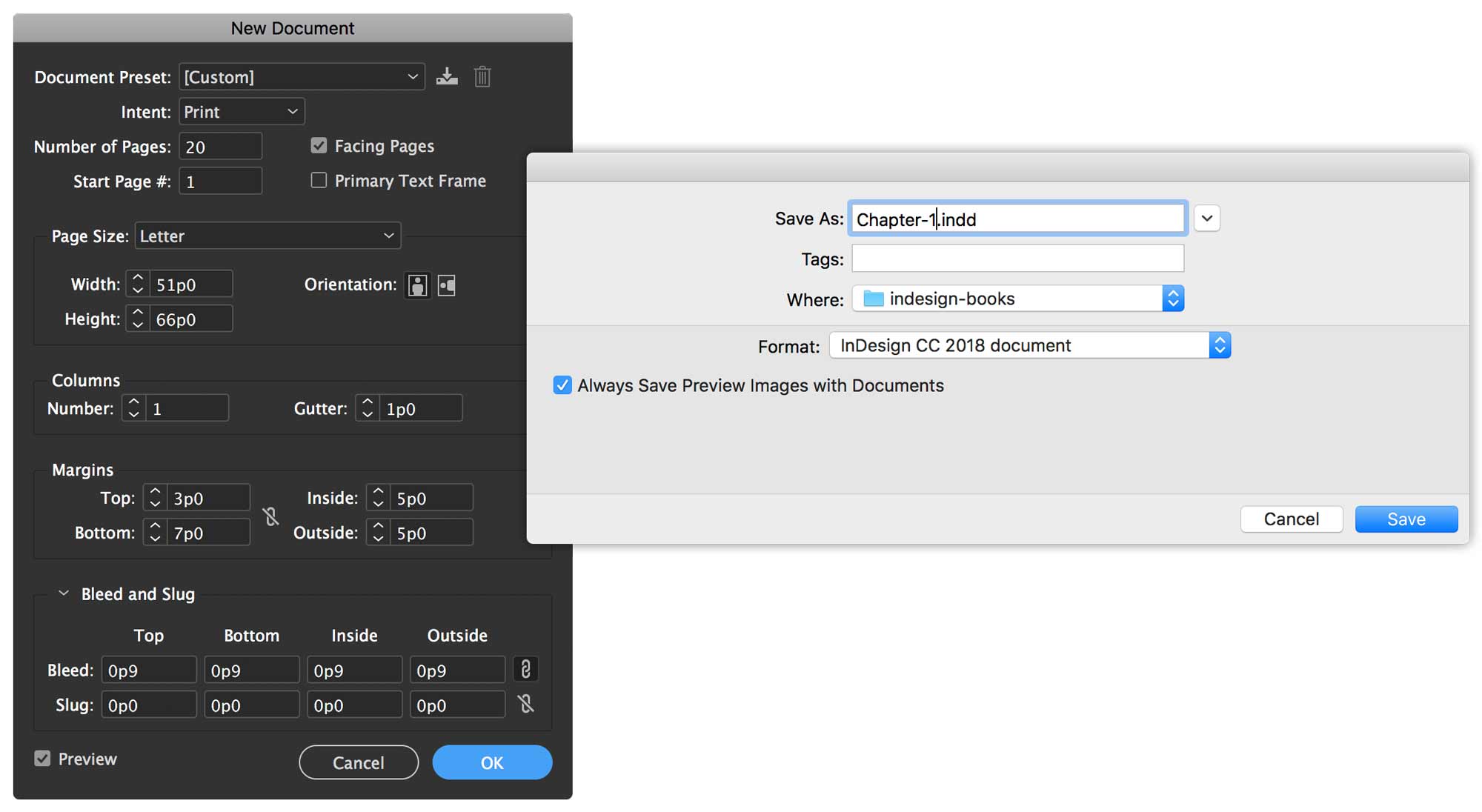Open the Intent dropdown
Viewport: 1482px width, 812px height.
242,111
